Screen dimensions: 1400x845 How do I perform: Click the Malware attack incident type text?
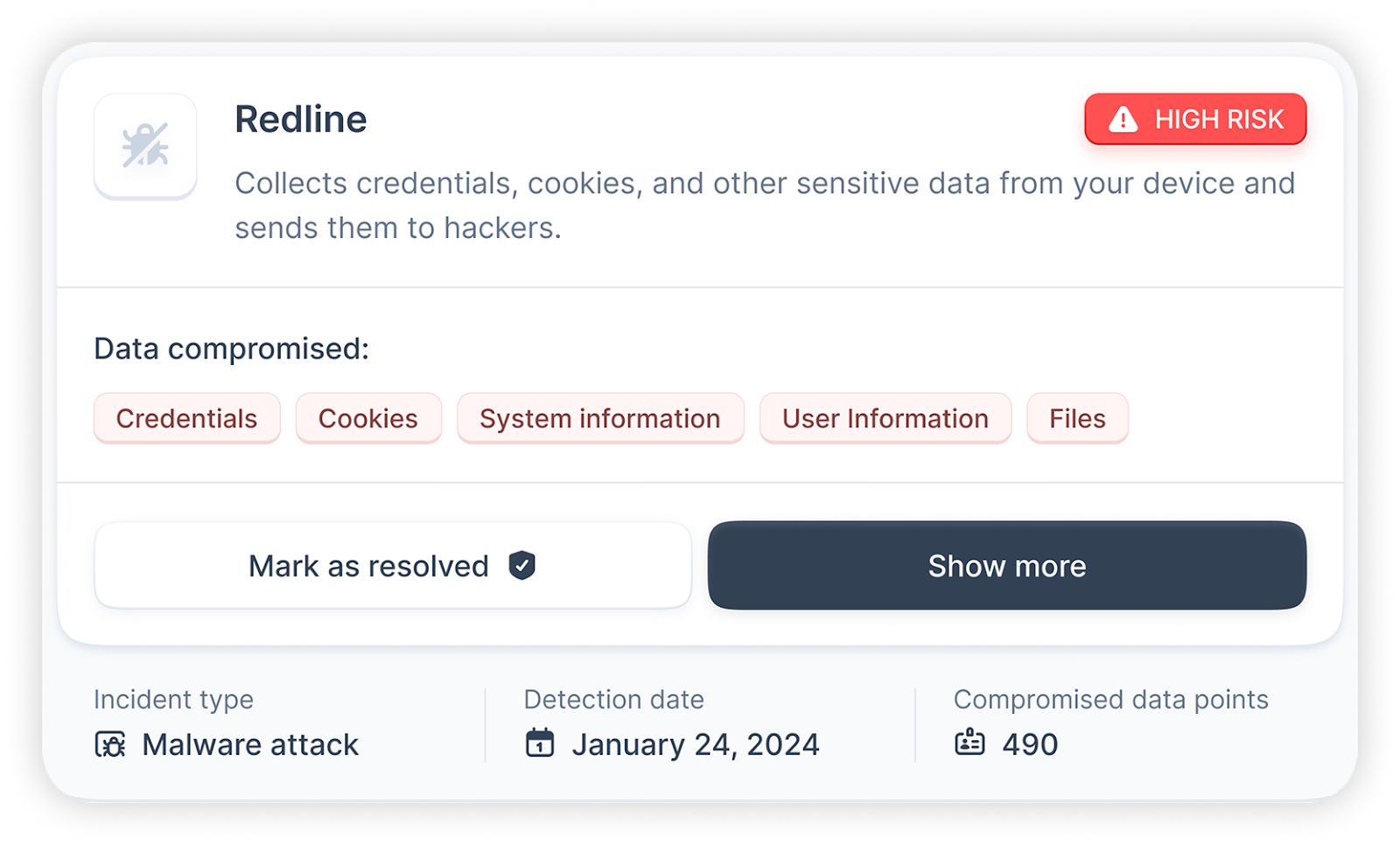(x=250, y=744)
